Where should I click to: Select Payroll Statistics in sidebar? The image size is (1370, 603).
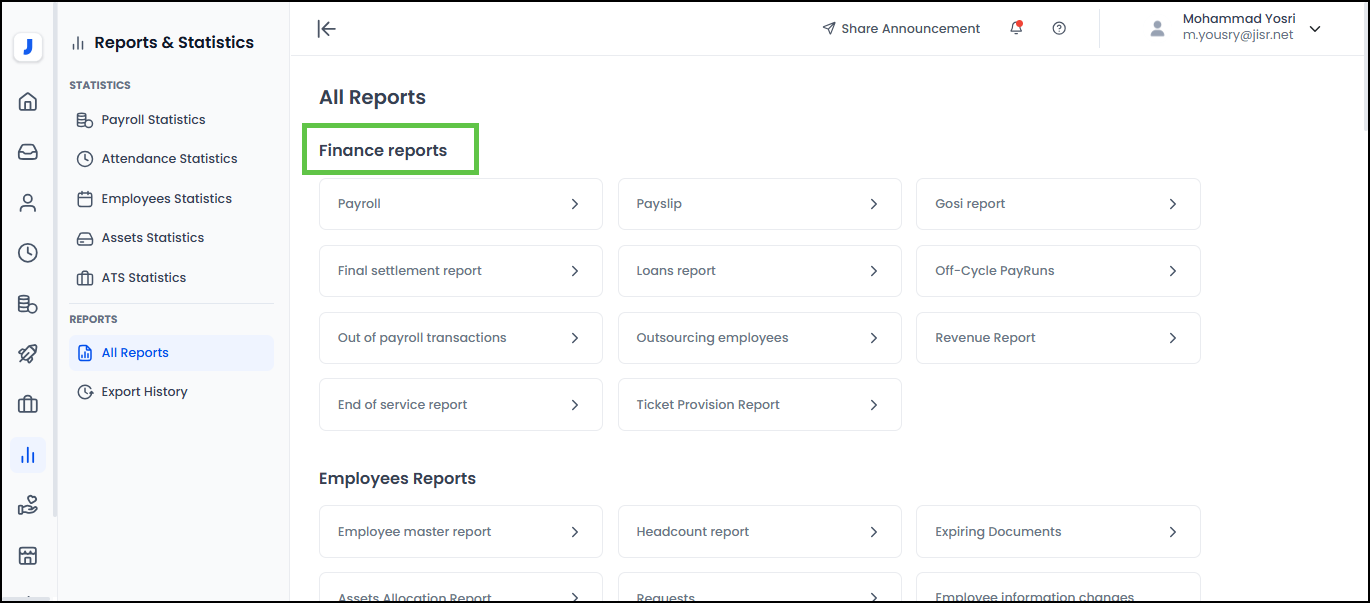[x=153, y=120]
